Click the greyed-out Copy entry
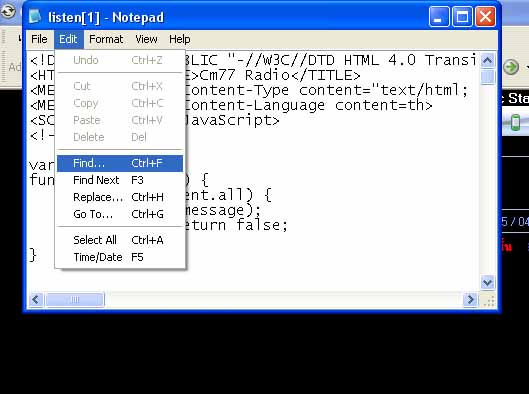The image size is (529, 394). [x=120, y=103]
